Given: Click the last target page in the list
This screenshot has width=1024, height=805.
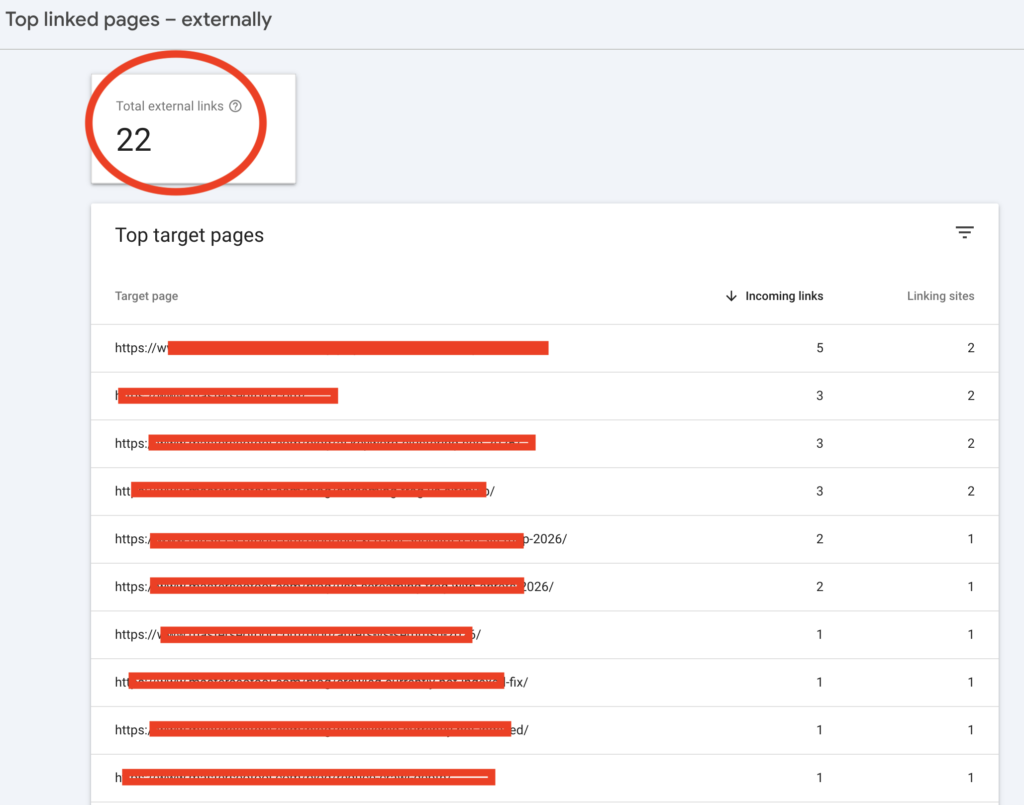Looking at the screenshot, I should (305, 776).
